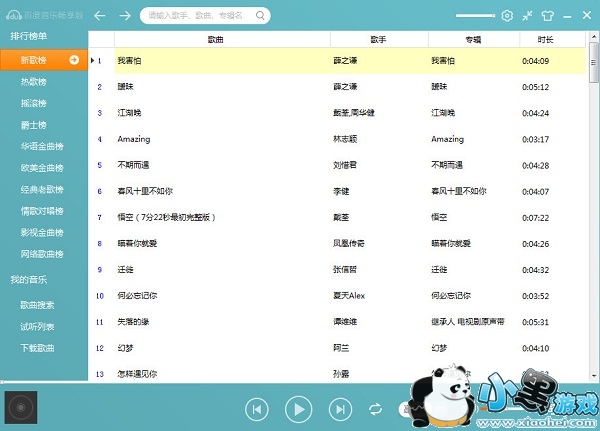Click the 排行榜单 section header
This screenshot has height=431, width=600.
pyautogui.click(x=29, y=36)
